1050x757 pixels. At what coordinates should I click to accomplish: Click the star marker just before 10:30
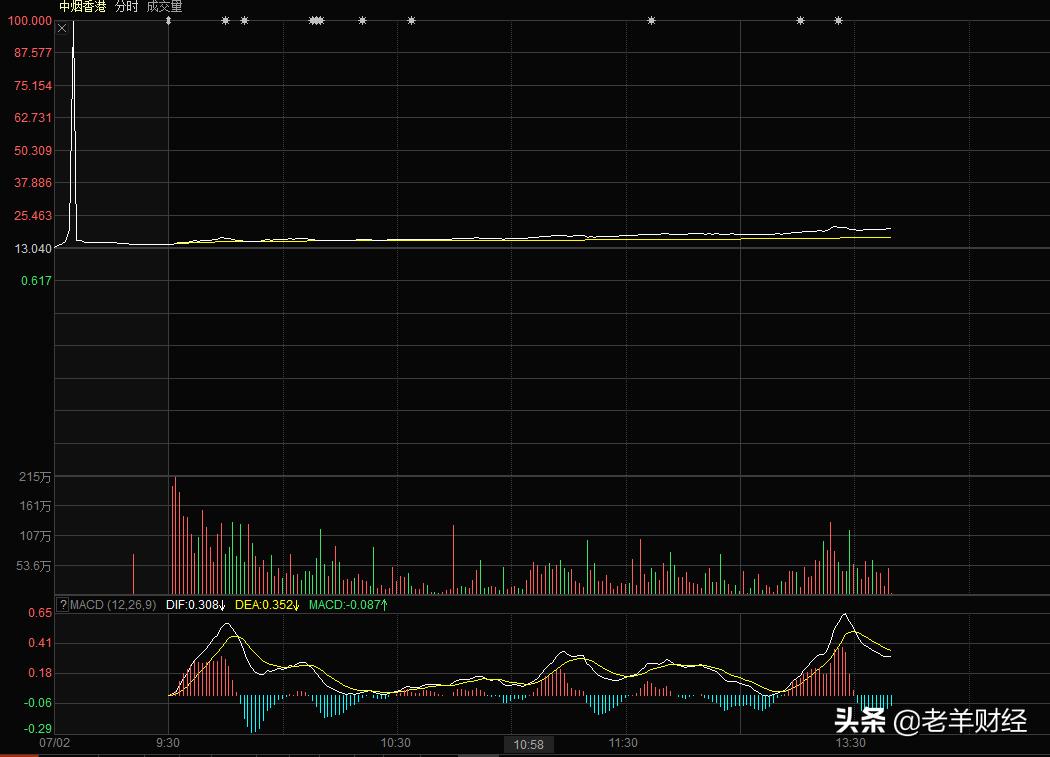pos(362,21)
